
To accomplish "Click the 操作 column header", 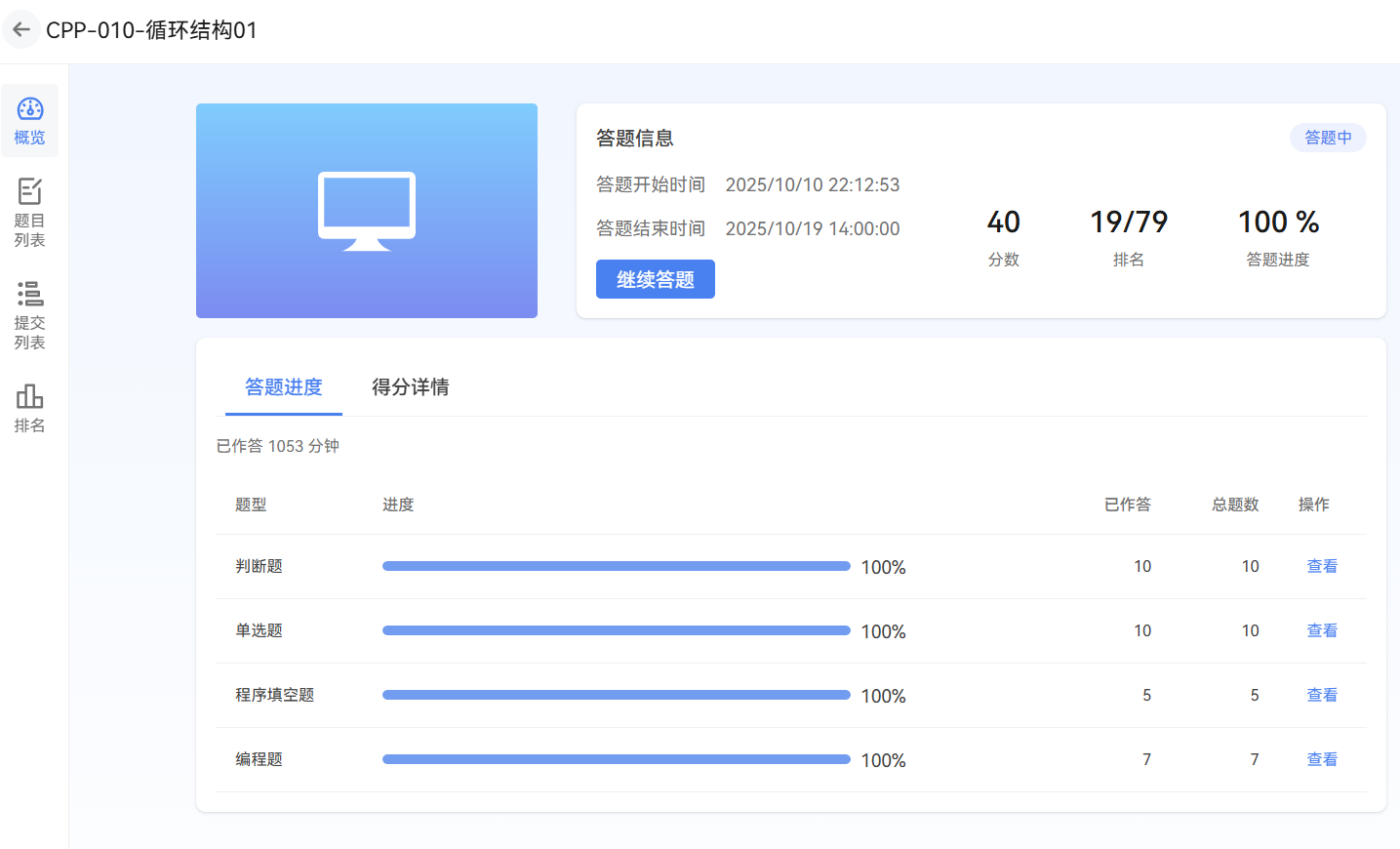I will [1314, 505].
